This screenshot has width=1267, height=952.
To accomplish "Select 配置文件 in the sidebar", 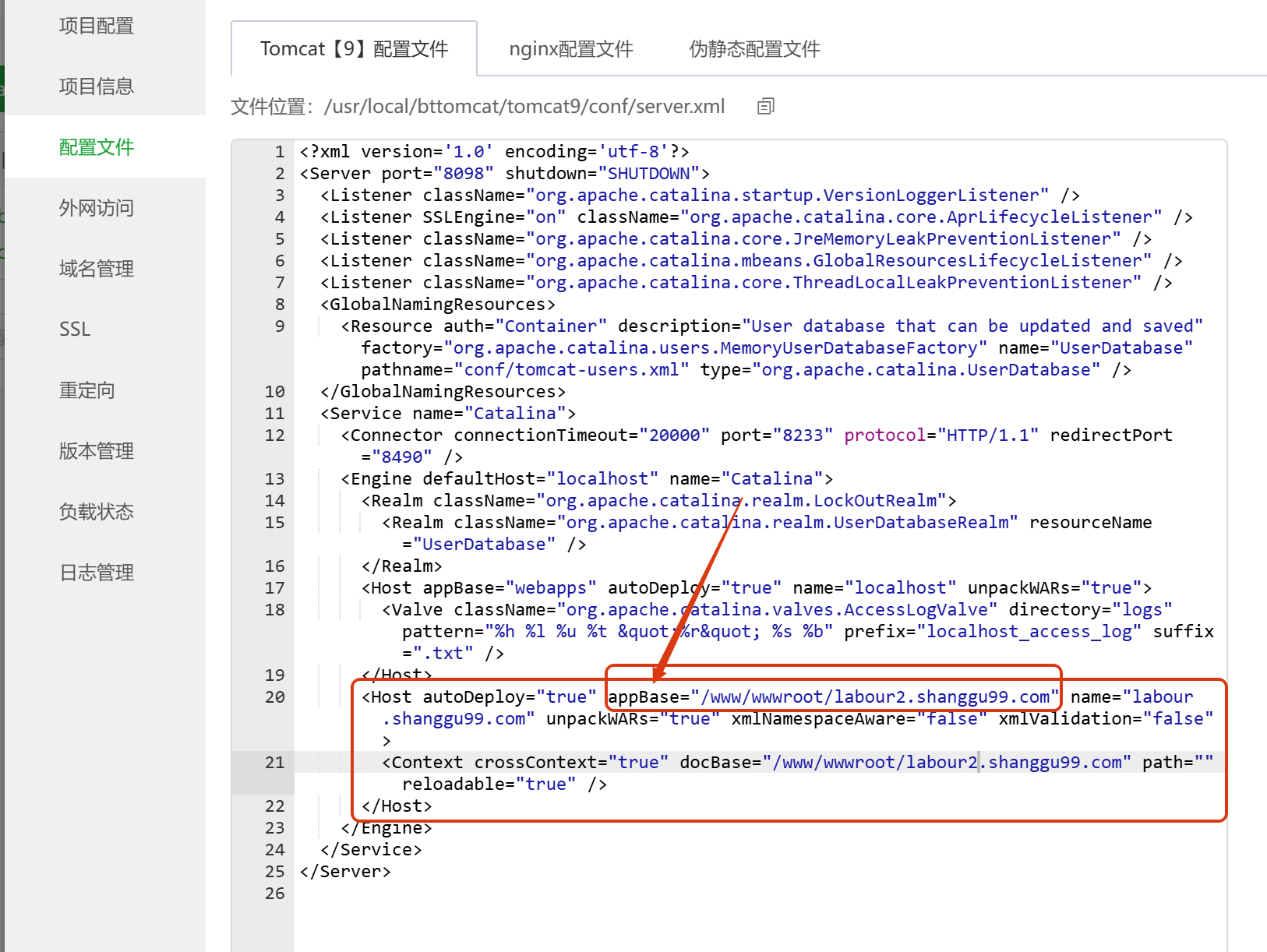I will [97, 146].
